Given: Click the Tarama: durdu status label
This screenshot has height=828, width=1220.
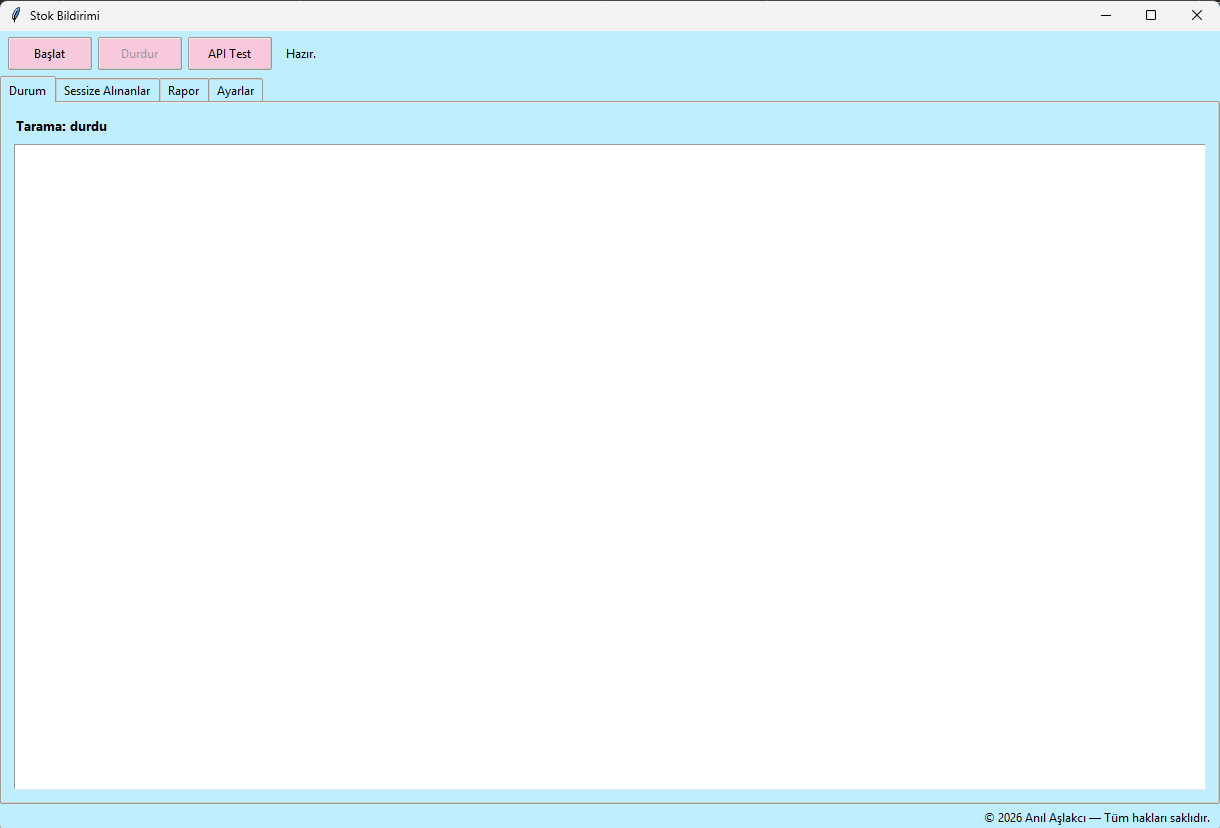Looking at the screenshot, I should [61, 127].
